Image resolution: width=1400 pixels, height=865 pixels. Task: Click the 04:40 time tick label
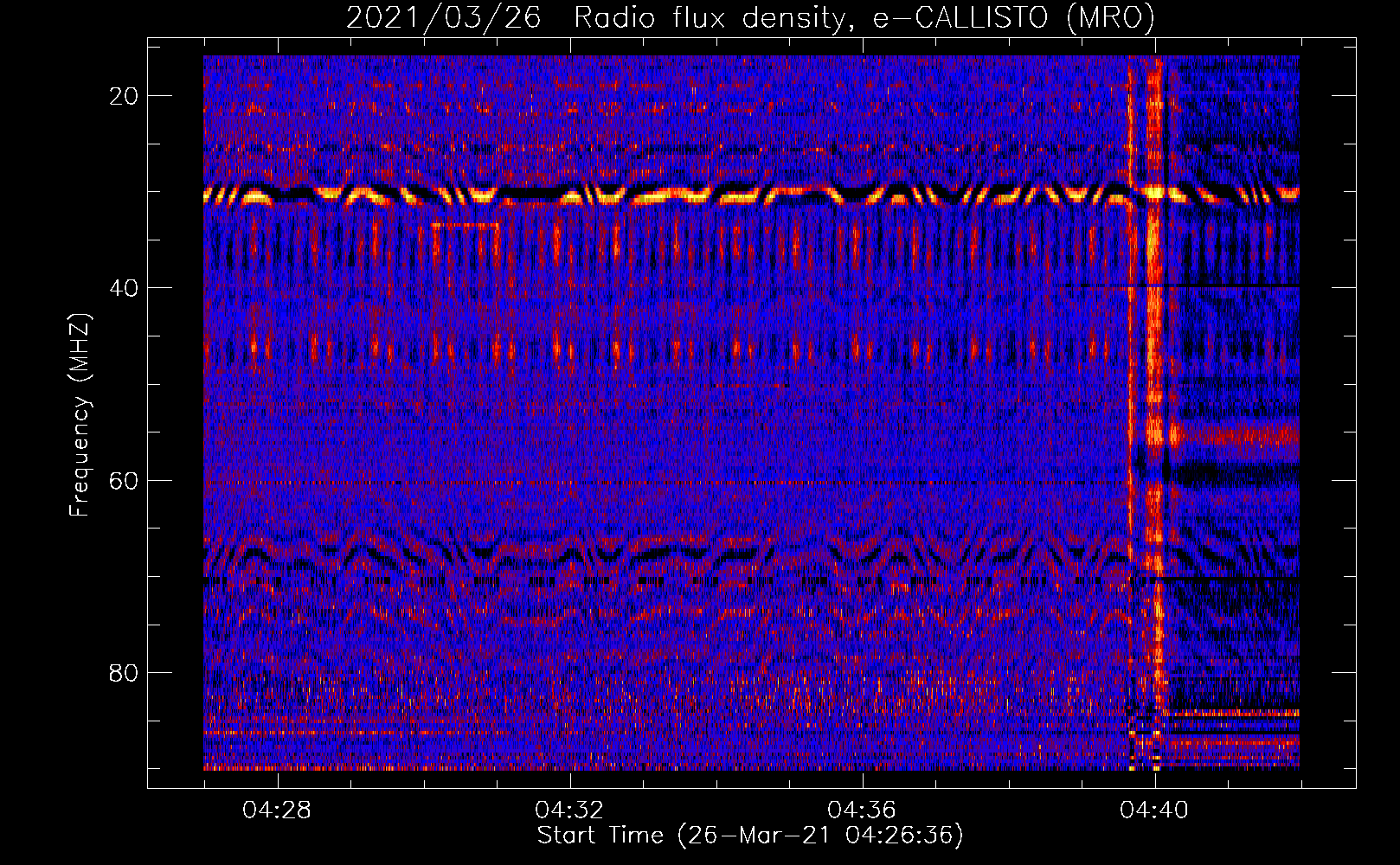coord(1154,811)
